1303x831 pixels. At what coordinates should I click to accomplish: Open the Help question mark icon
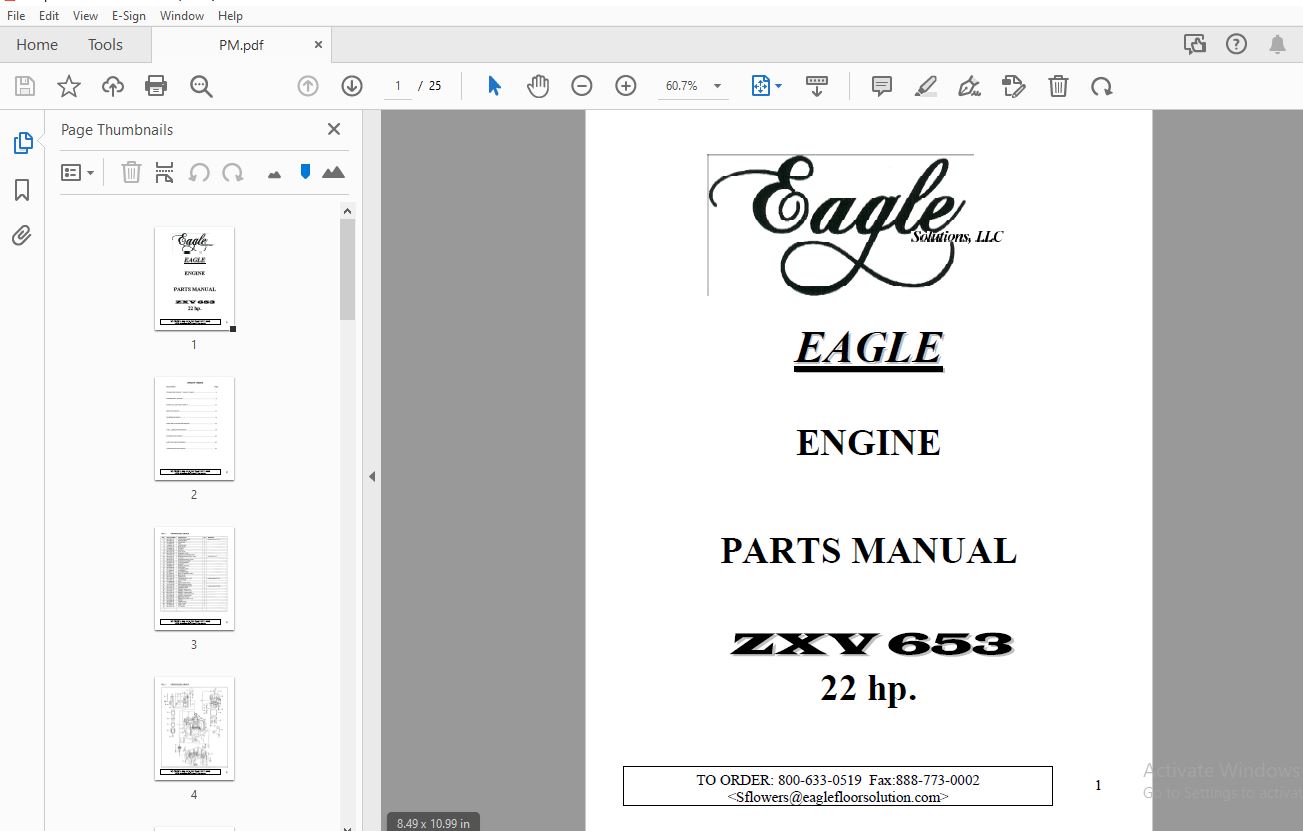click(1236, 44)
